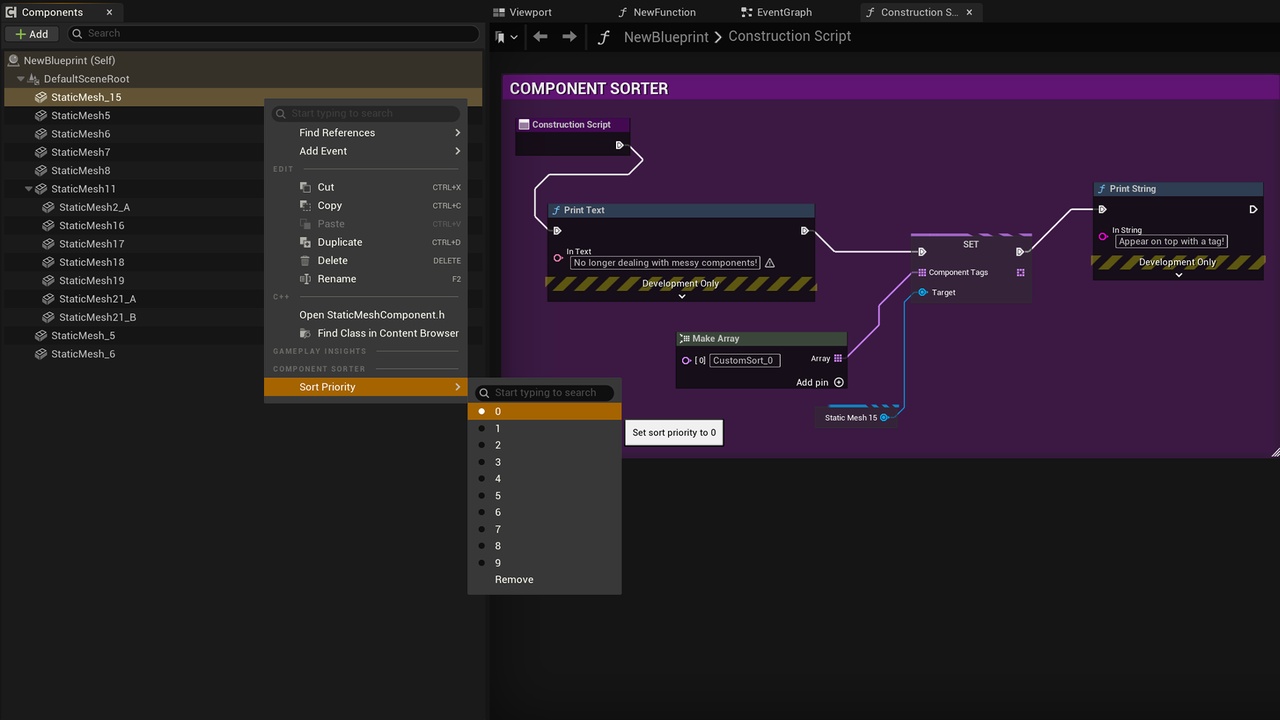
Task: Click Remove in sort priority submenu
Action: (545, 580)
